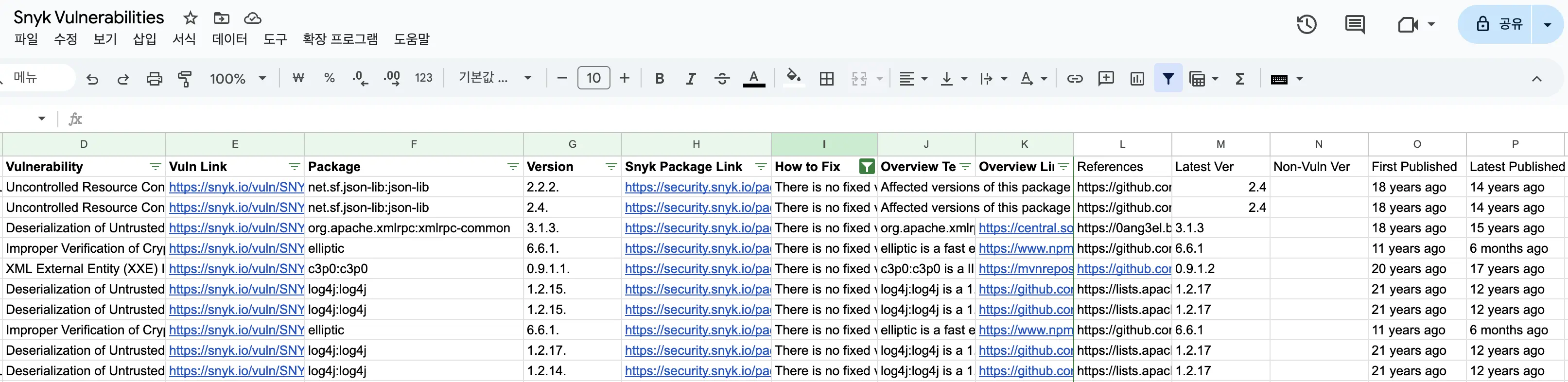Click the undo arrow

point(92,78)
